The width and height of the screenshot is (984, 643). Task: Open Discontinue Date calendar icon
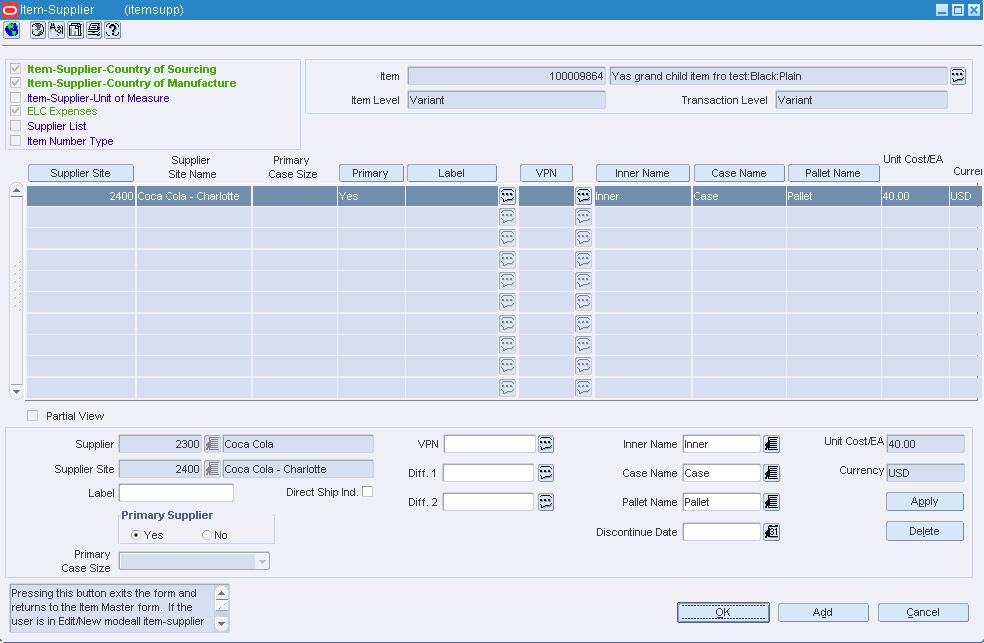point(771,532)
